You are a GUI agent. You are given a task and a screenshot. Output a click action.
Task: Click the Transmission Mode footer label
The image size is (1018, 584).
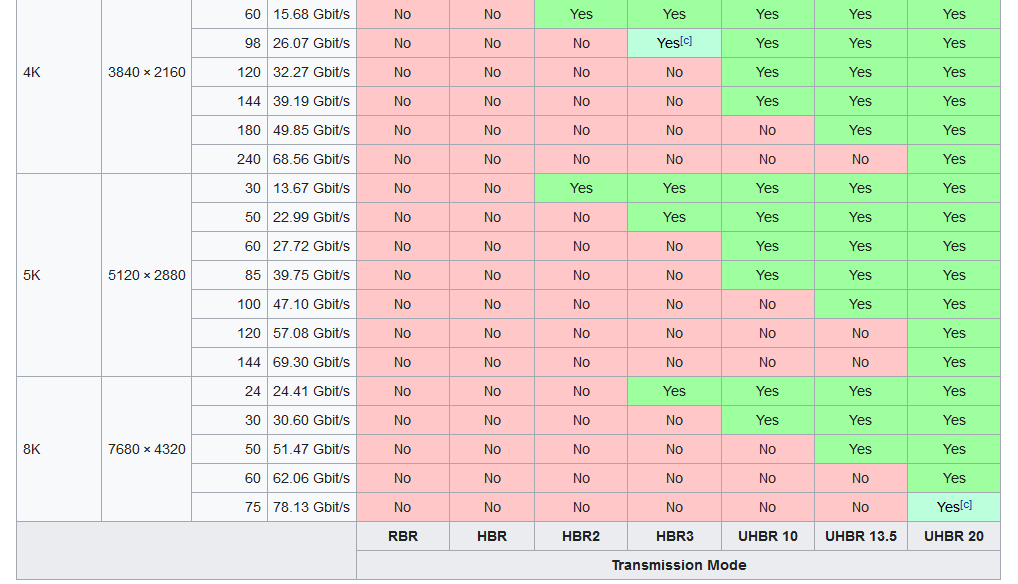point(678,565)
